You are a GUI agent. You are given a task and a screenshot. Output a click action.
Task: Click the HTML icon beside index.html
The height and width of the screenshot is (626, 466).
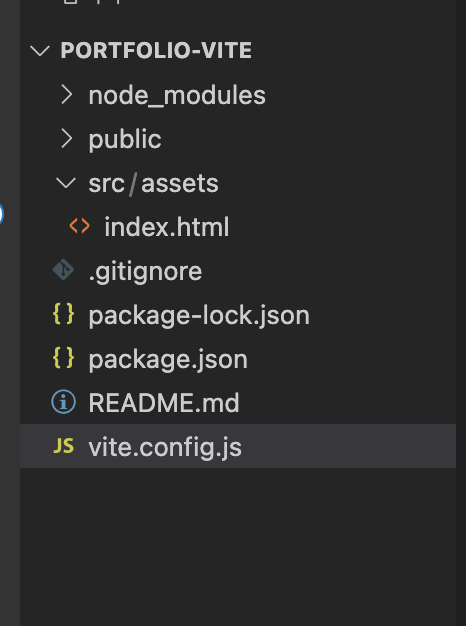click(x=79, y=226)
